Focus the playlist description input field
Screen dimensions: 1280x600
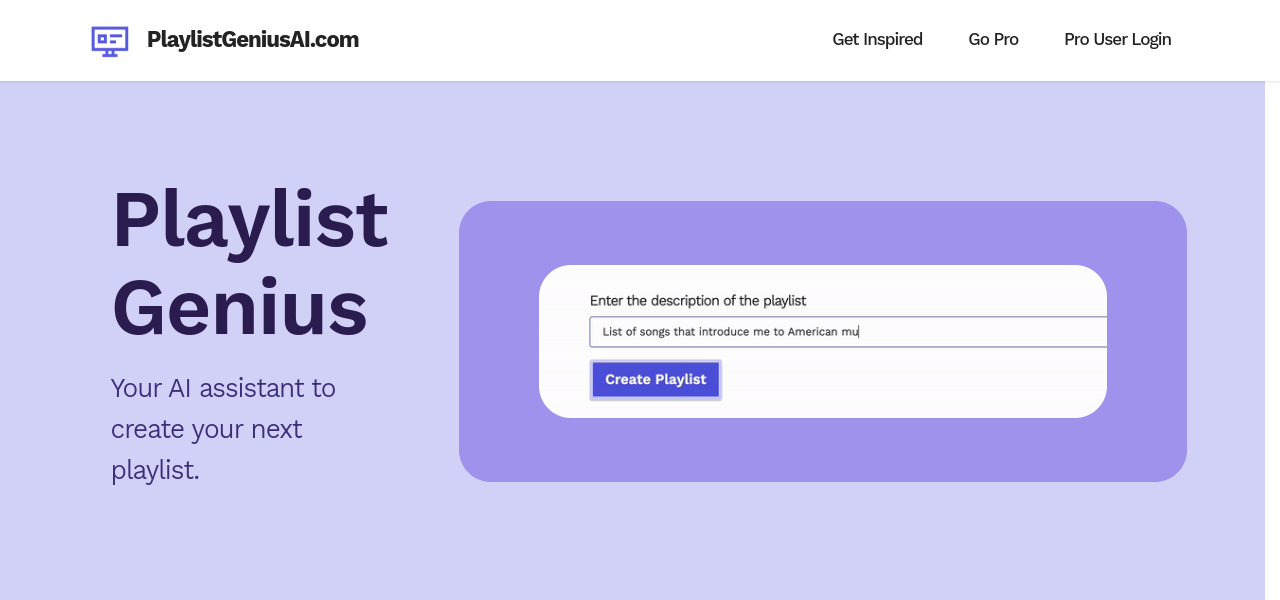[980, 332]
